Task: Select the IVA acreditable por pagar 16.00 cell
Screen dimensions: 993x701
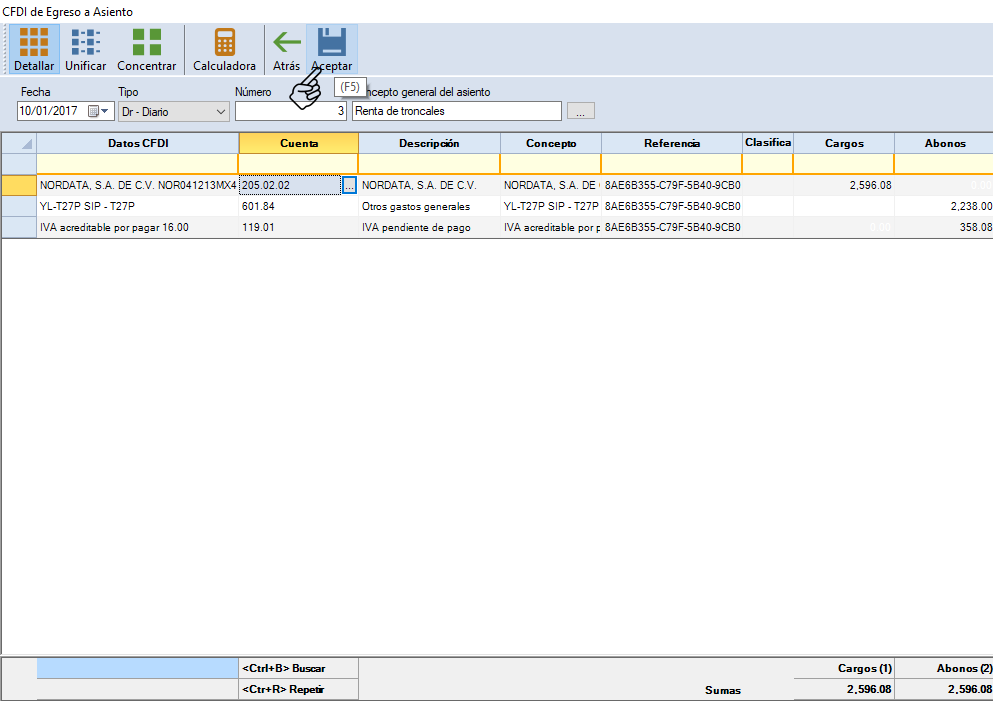Action: pos(137,227)
